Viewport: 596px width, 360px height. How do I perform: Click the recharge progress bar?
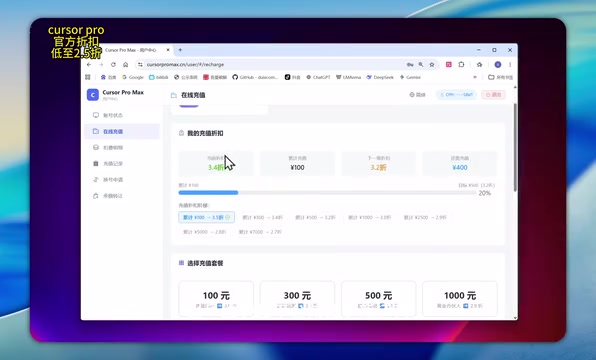coord(327,193)
